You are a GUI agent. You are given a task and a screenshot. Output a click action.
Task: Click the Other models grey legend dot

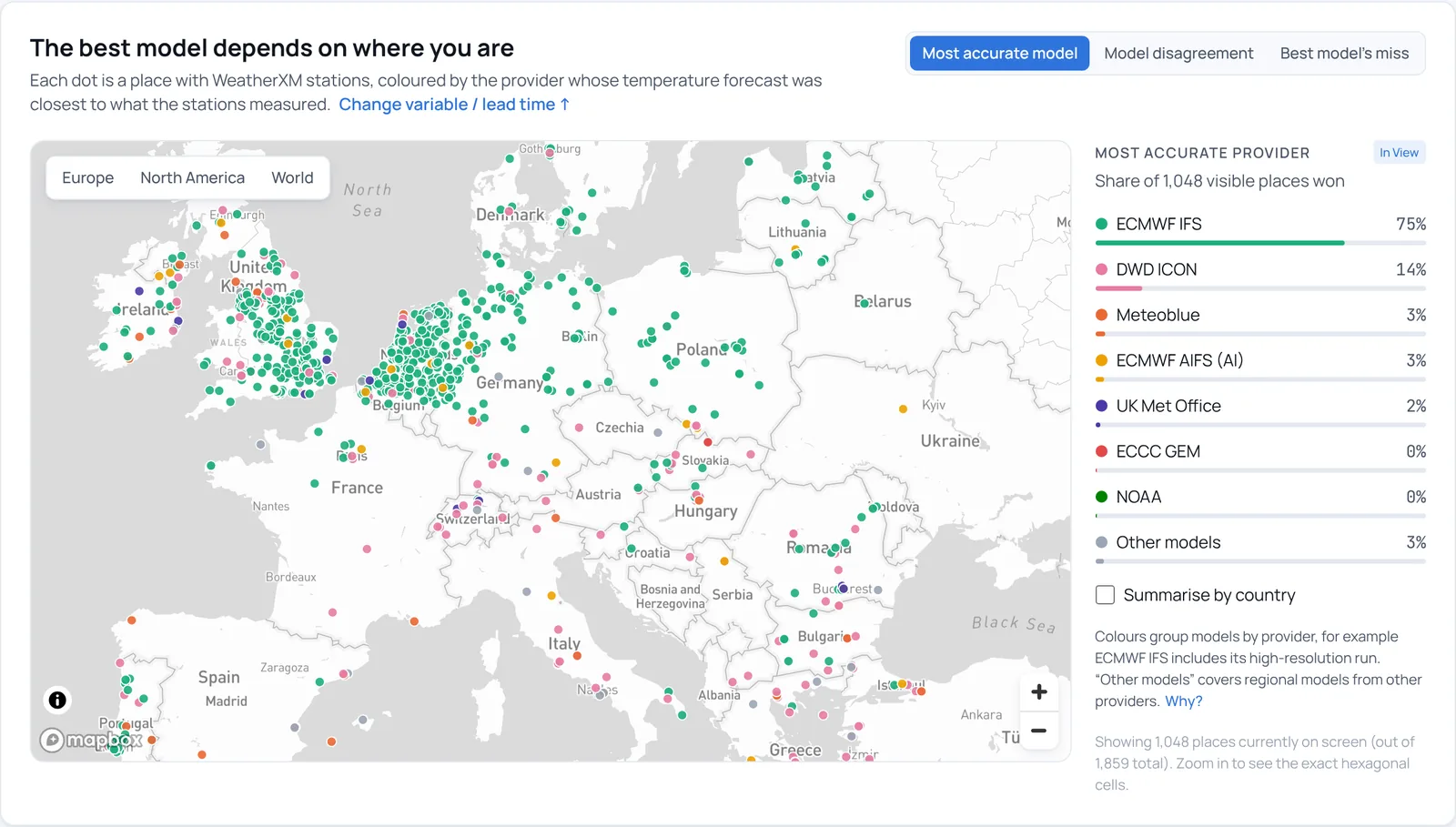coord(1101,542)
